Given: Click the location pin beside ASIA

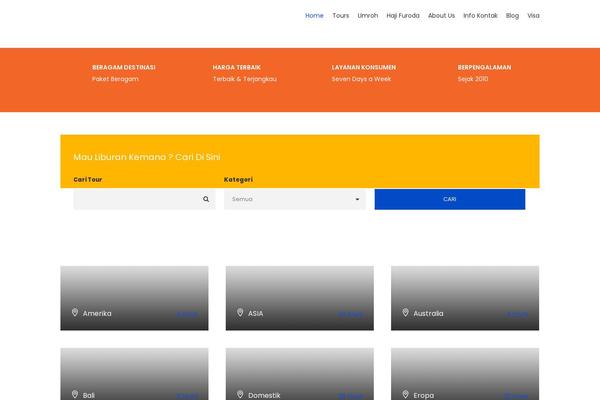Looking at the screenshot, I should (x=240, y=312).
